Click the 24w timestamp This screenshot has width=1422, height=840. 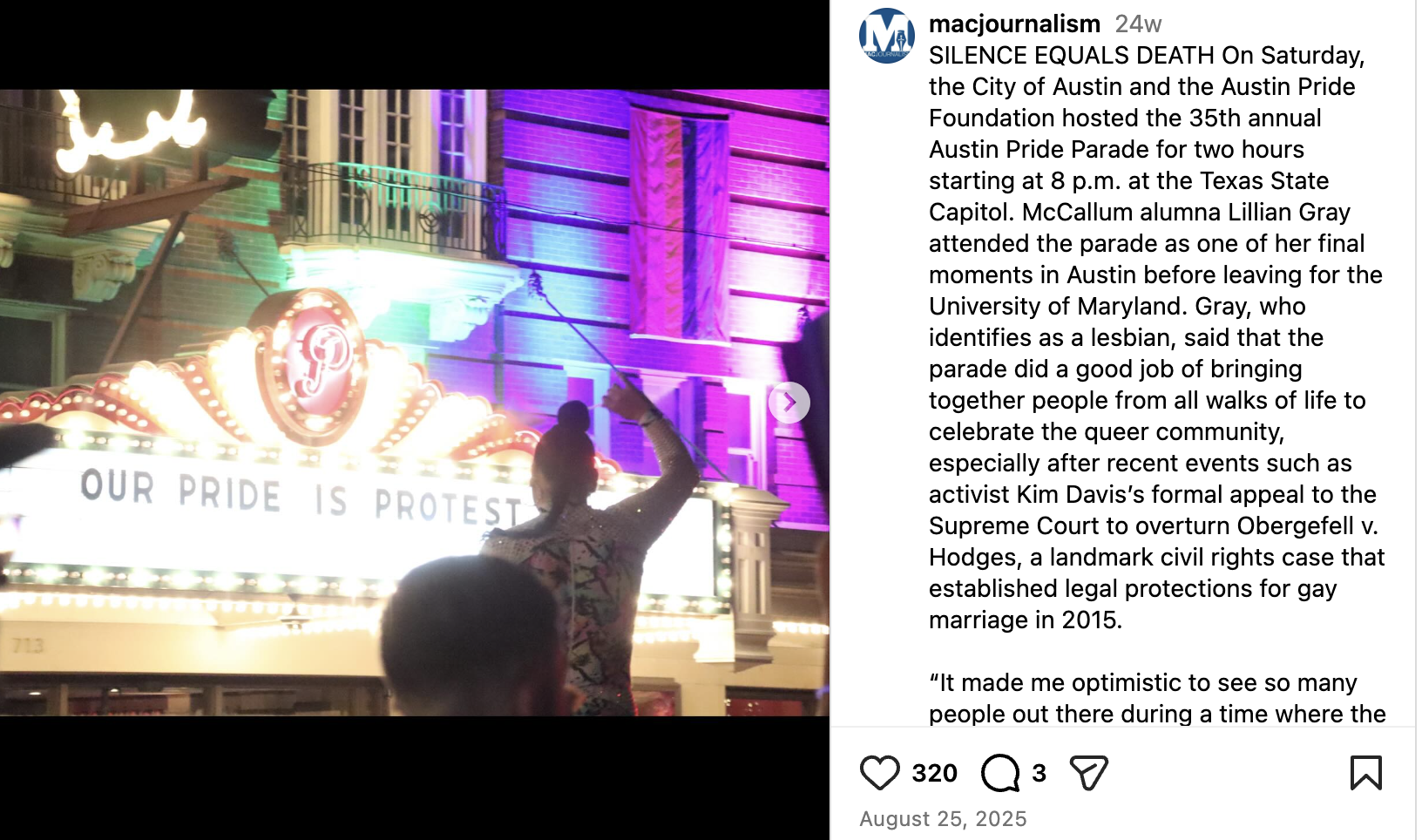tap(1138, 24)
